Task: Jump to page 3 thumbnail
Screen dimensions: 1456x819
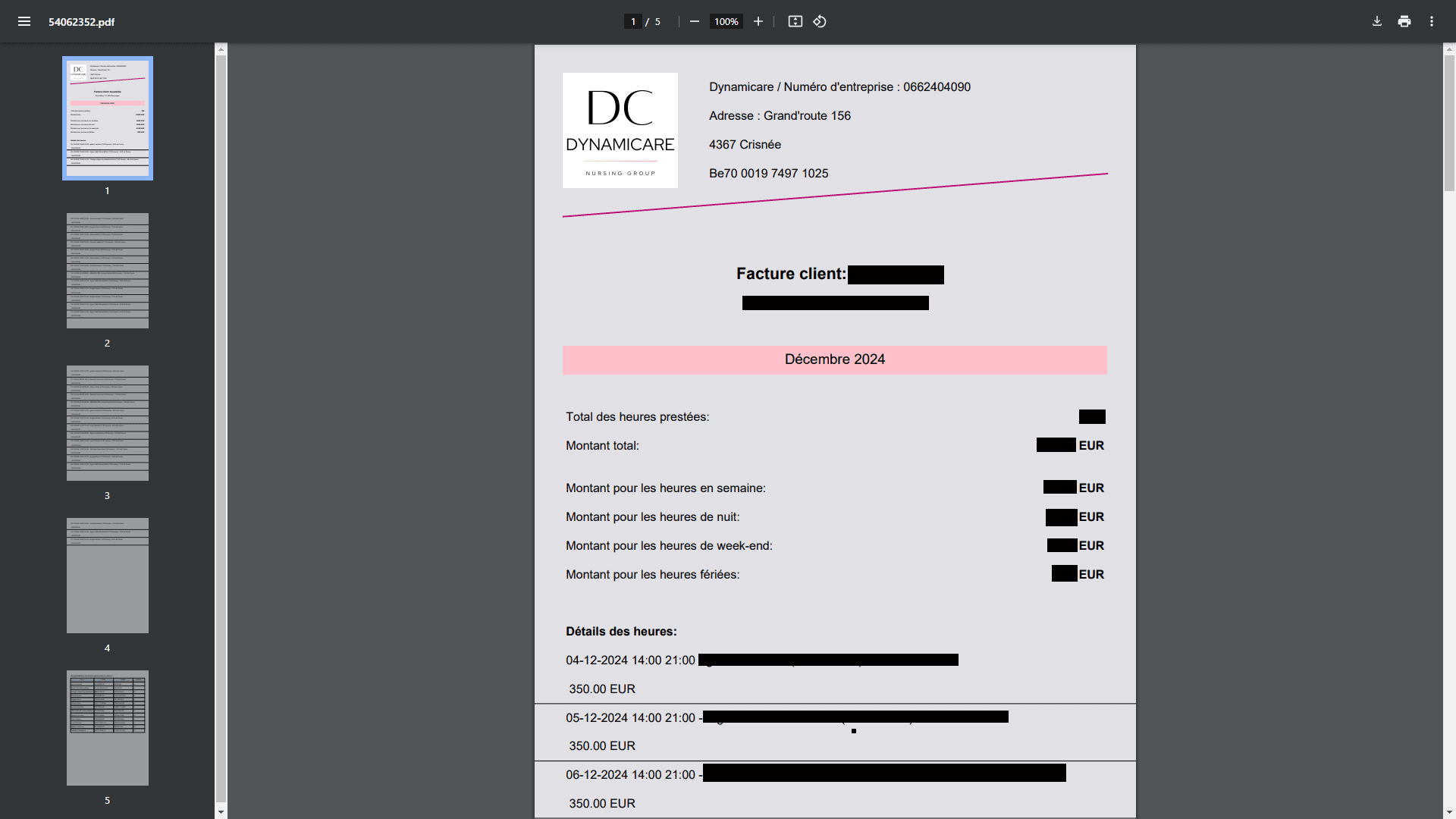Action: [x=108, y=423]
